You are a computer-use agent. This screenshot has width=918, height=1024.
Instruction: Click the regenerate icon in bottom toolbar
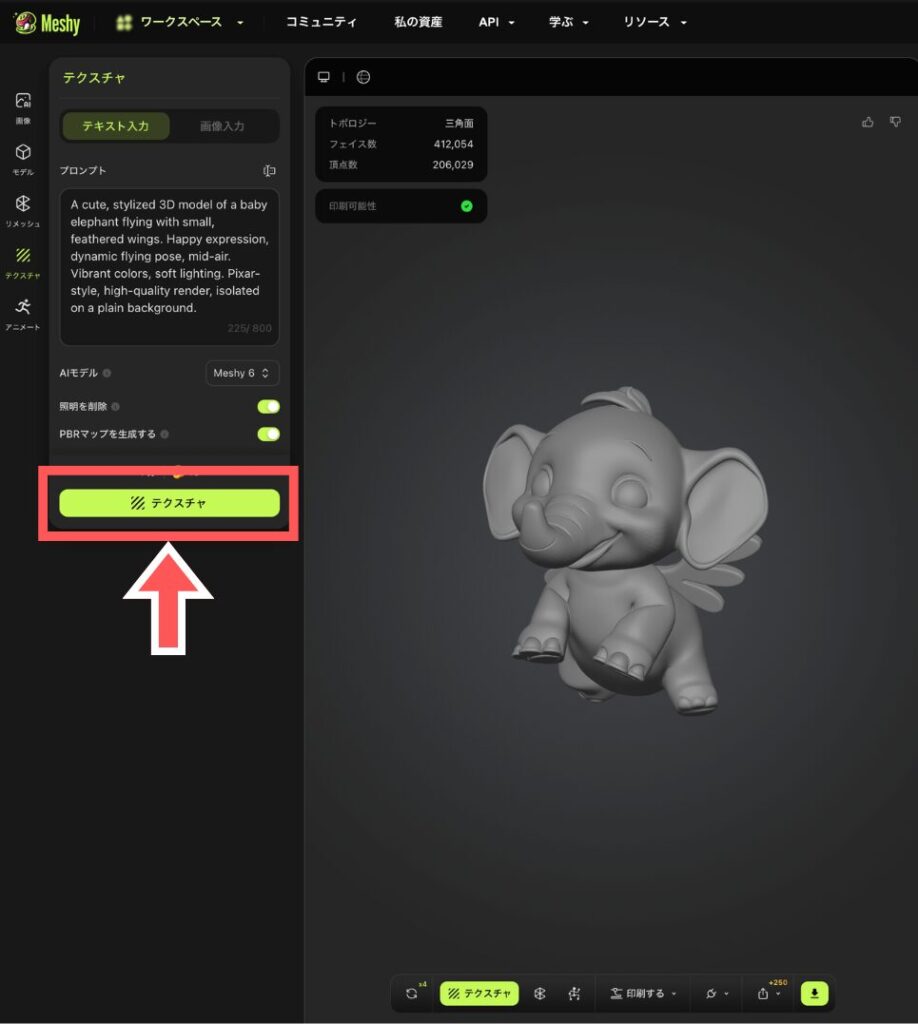point(412,993)
